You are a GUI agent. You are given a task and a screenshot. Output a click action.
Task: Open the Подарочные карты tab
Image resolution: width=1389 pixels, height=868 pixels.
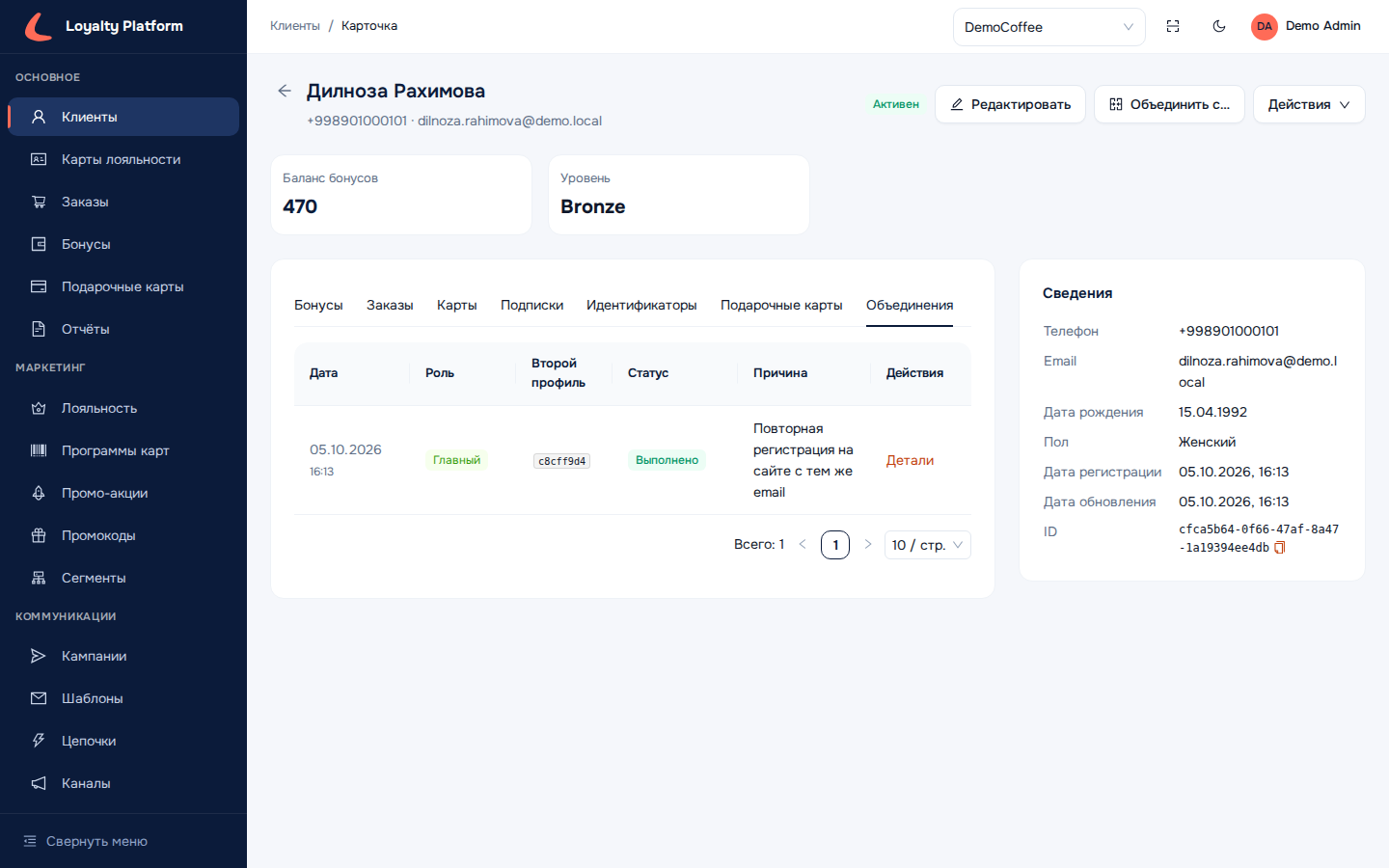pos(781,305)
